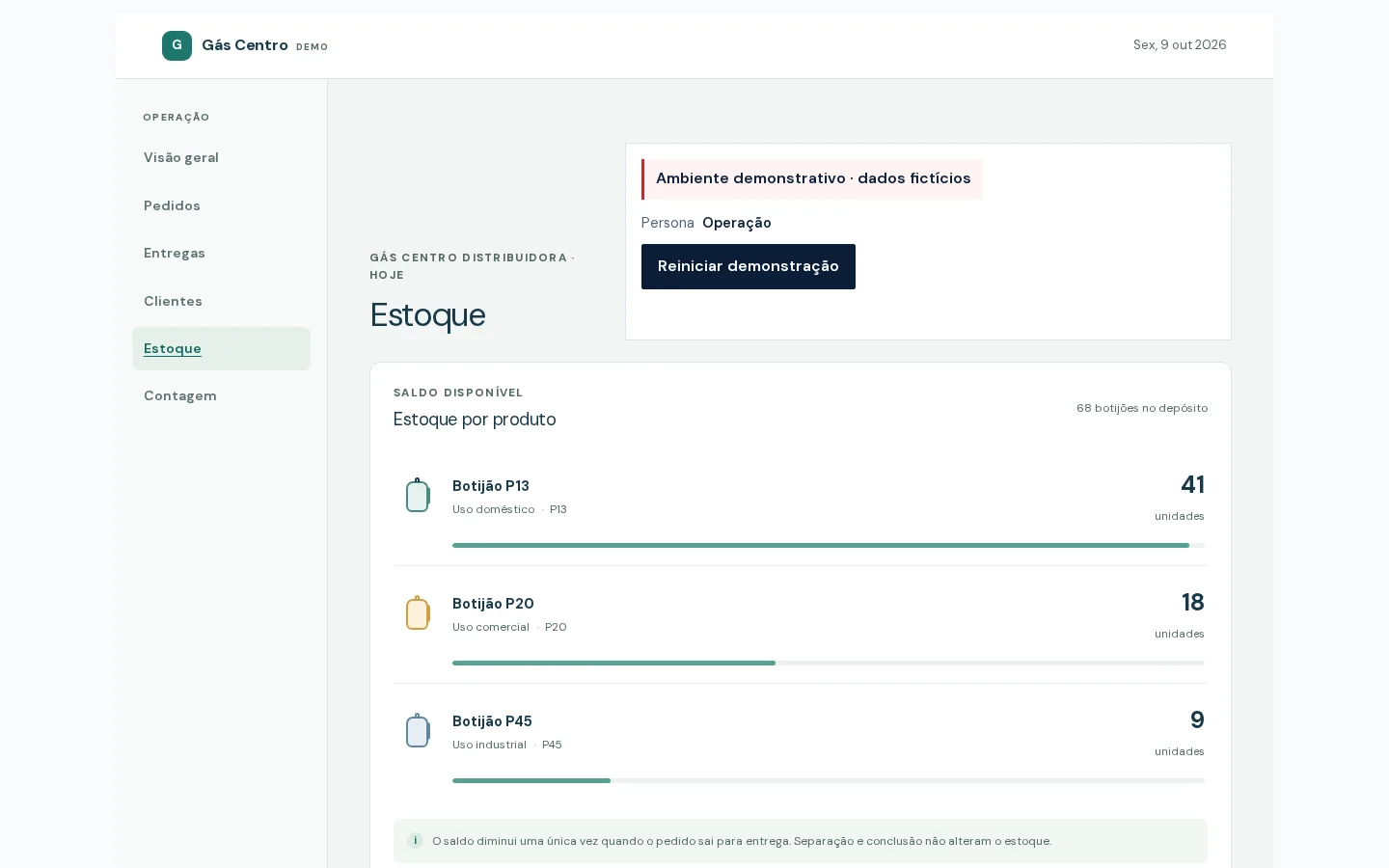Click the 'Uso comercial · P20' subtitle

[509, 627]
